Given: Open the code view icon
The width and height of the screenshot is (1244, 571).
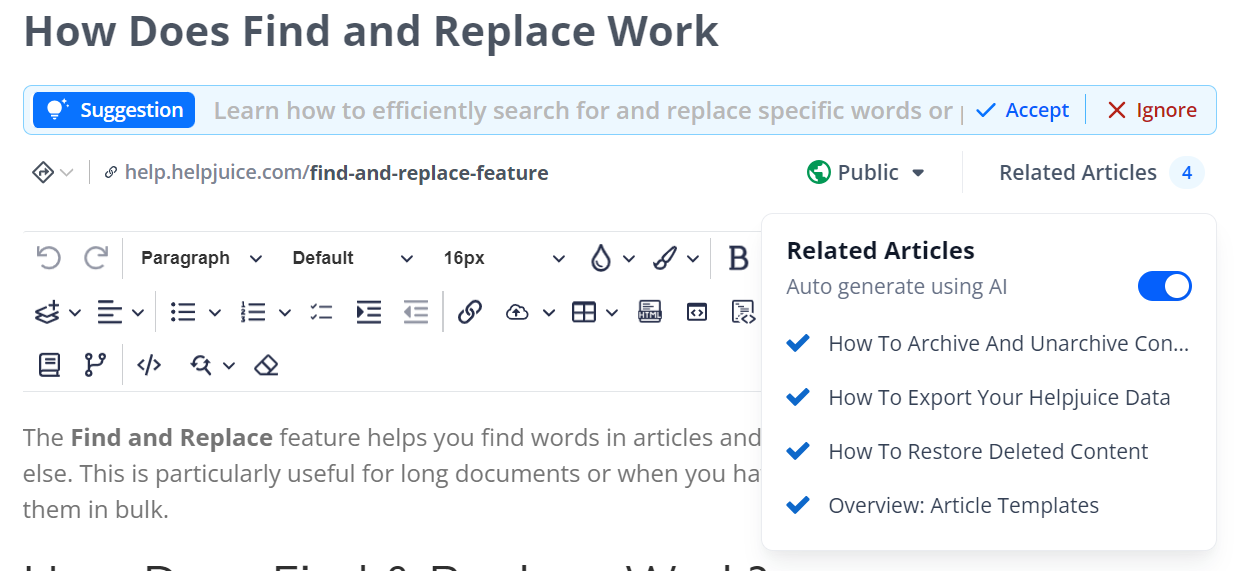Looking at the screenshot, I should click(149, 366).
